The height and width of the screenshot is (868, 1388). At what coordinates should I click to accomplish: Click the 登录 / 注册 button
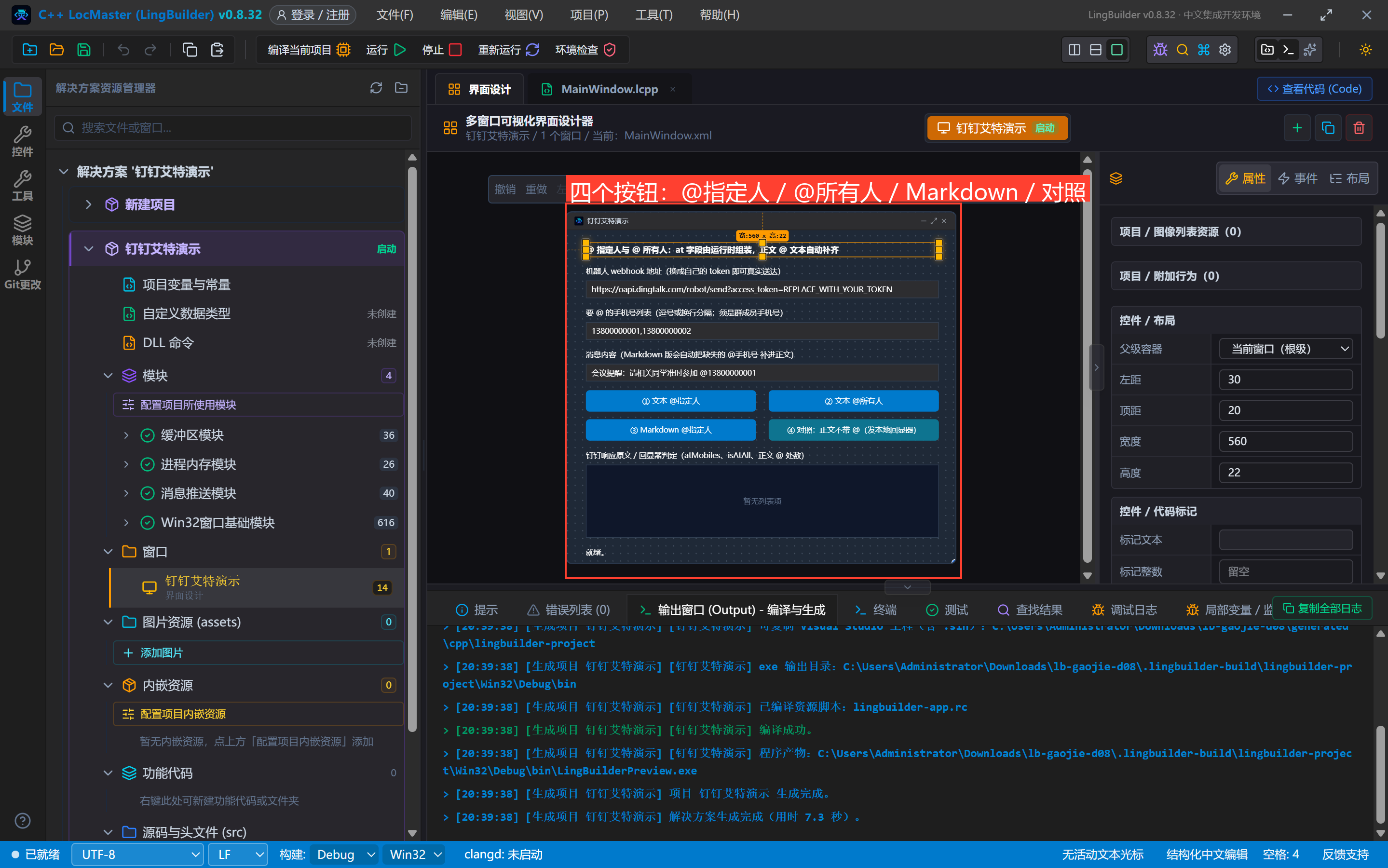point(313,14)
